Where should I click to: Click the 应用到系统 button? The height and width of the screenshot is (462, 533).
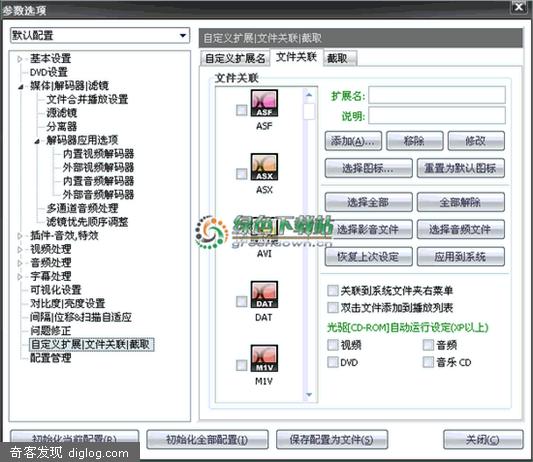[x=461, y=257]
